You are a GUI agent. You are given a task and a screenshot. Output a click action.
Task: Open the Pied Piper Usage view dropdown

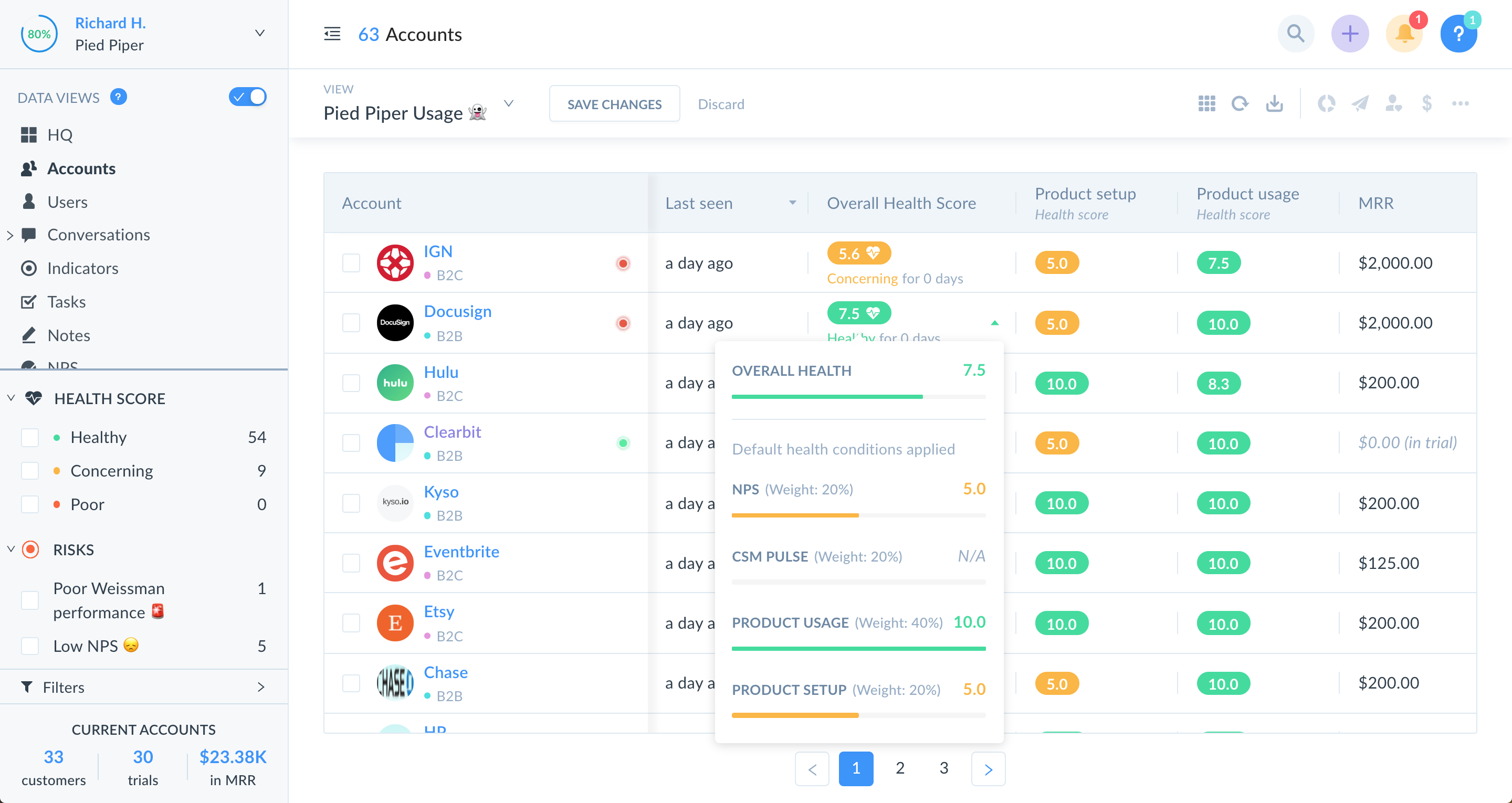pos(508,104)
